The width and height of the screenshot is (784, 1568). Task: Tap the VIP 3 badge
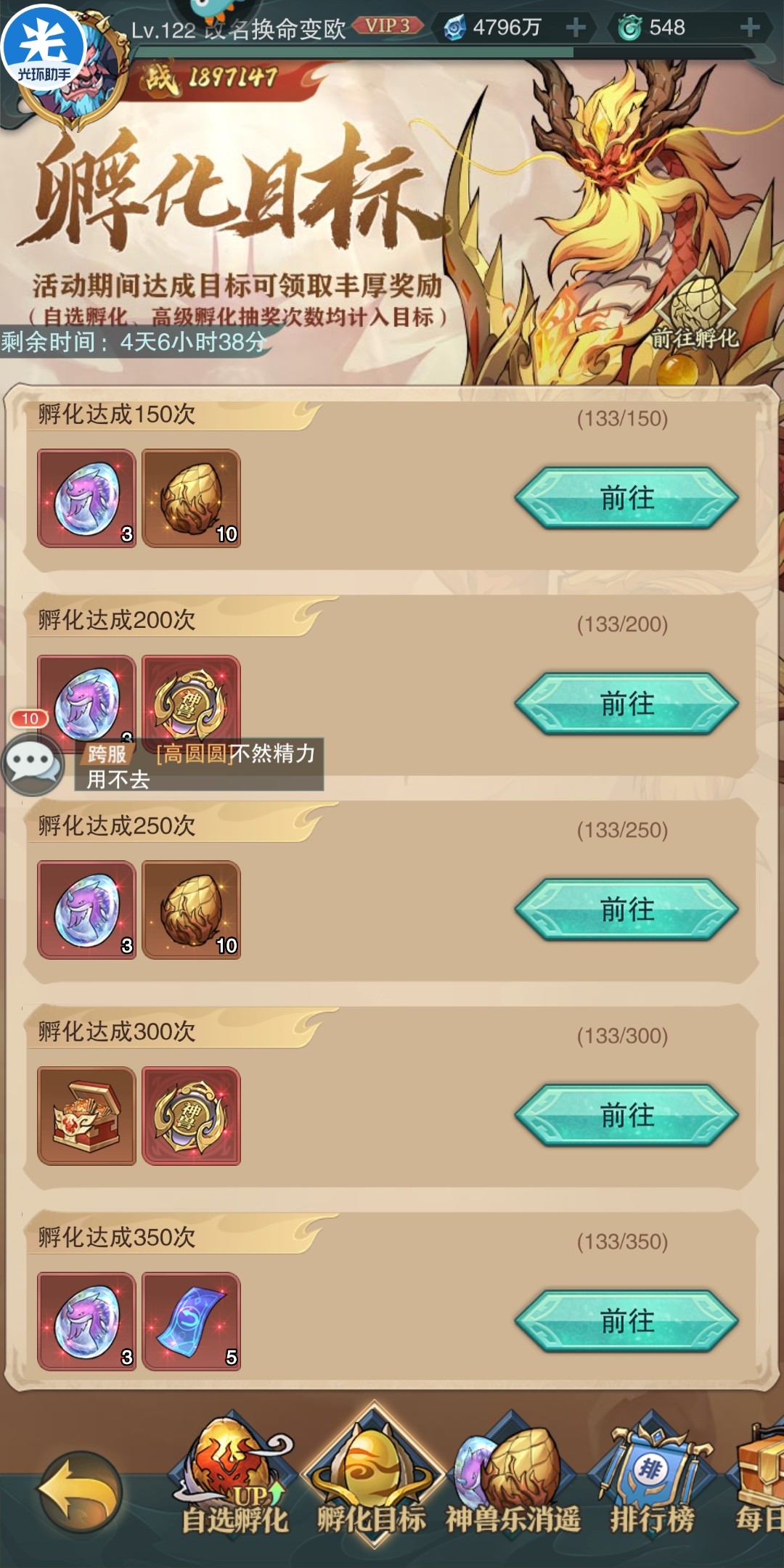pos(388,26)
